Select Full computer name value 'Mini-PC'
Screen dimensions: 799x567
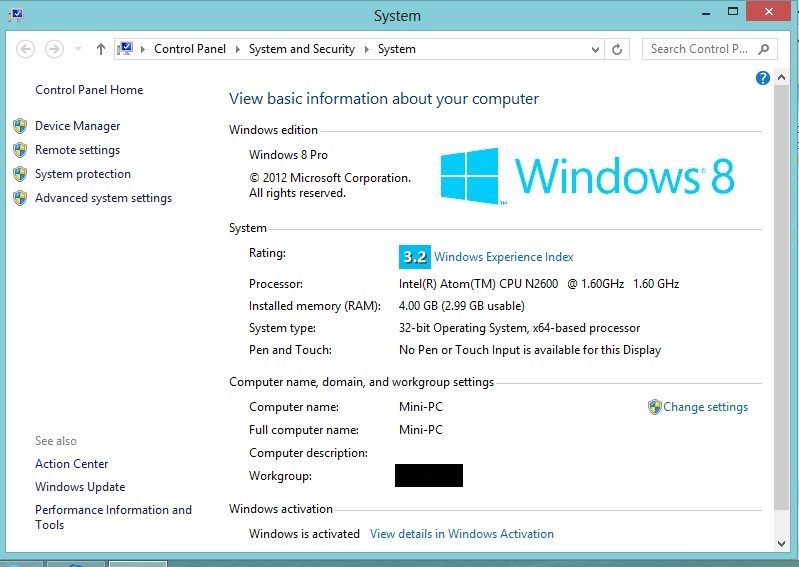[421, 429]
